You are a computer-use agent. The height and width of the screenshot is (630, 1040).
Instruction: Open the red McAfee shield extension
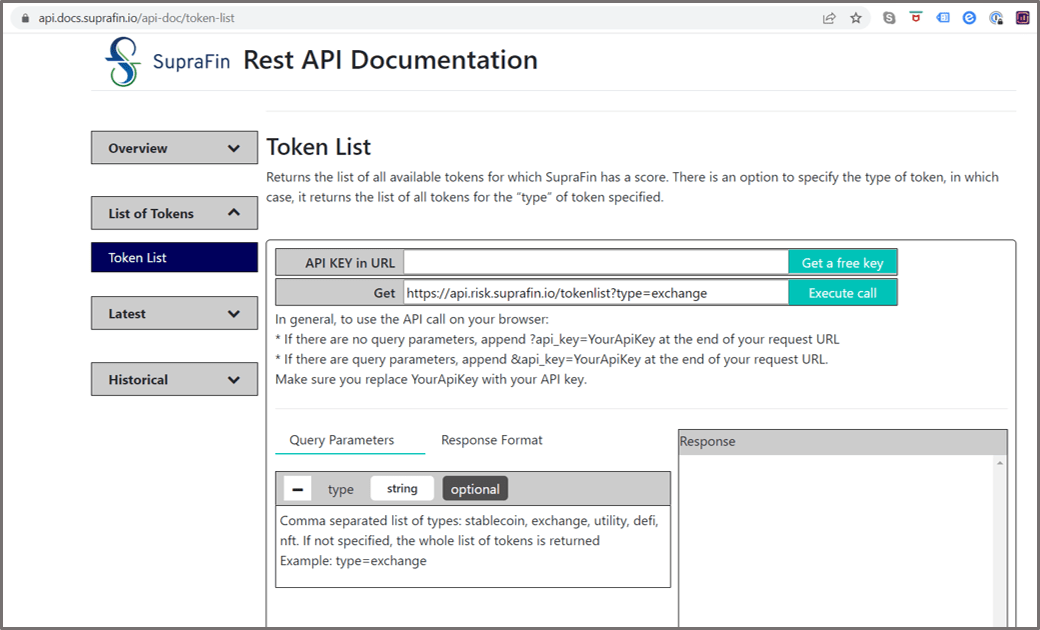(x=915, y=18)
